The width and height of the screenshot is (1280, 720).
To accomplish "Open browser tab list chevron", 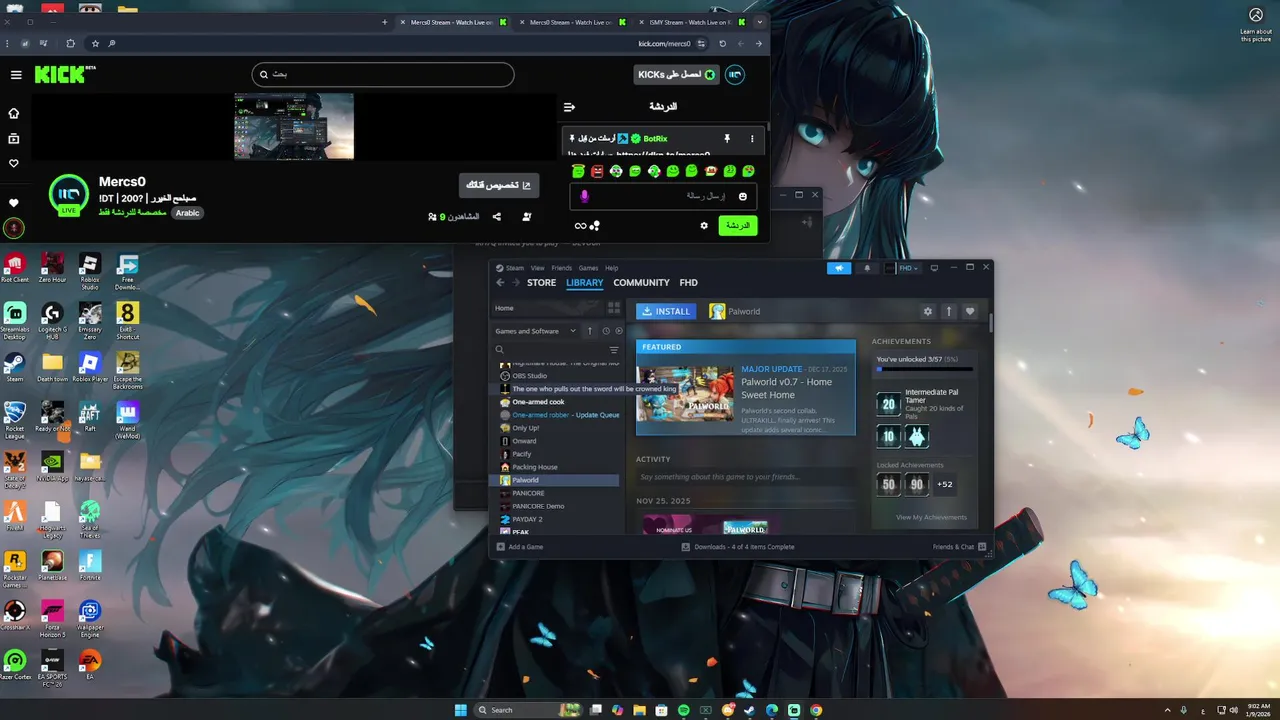I will (760, 22).
